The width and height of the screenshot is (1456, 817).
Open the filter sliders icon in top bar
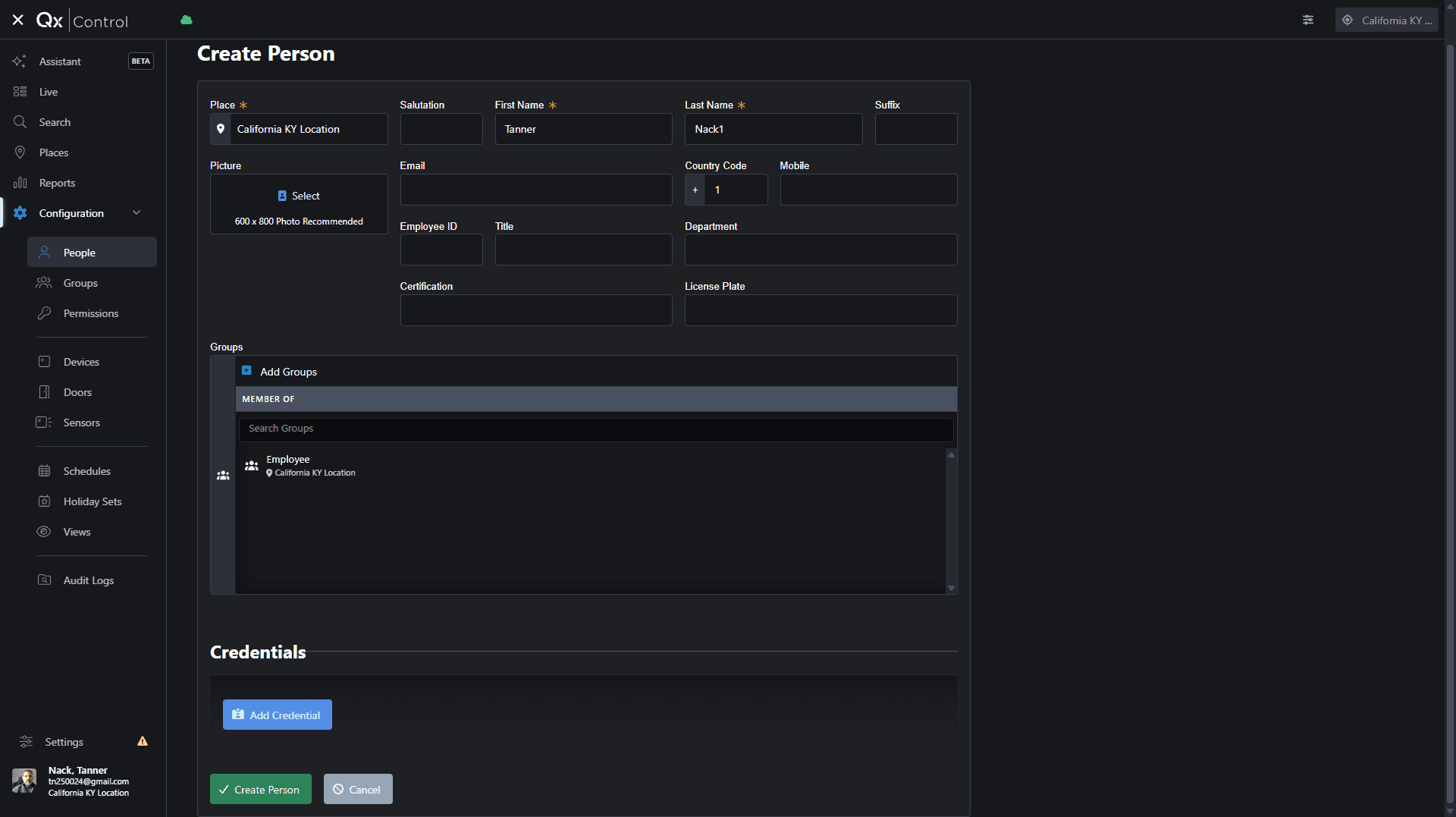pos(1308,20)
